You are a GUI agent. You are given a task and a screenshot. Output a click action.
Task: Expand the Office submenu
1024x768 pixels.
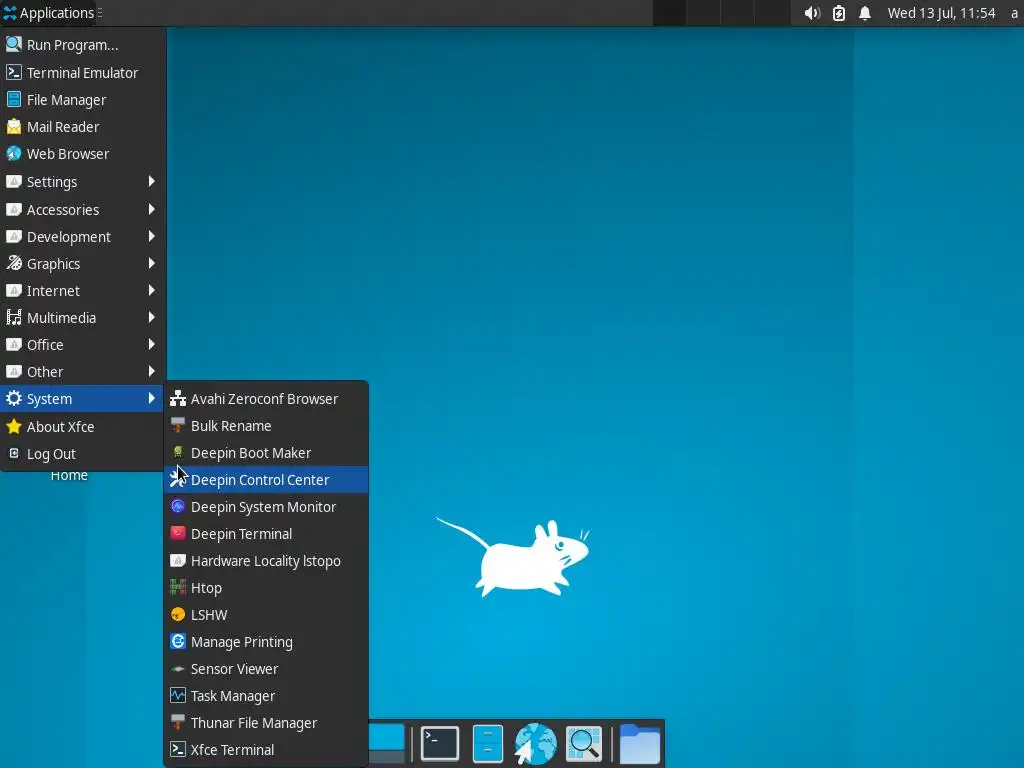82,345
